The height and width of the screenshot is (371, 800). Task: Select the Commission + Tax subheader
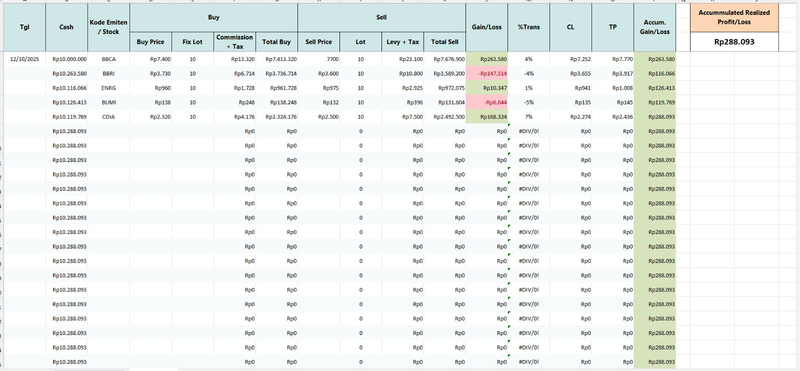click(x=234, y=42)
